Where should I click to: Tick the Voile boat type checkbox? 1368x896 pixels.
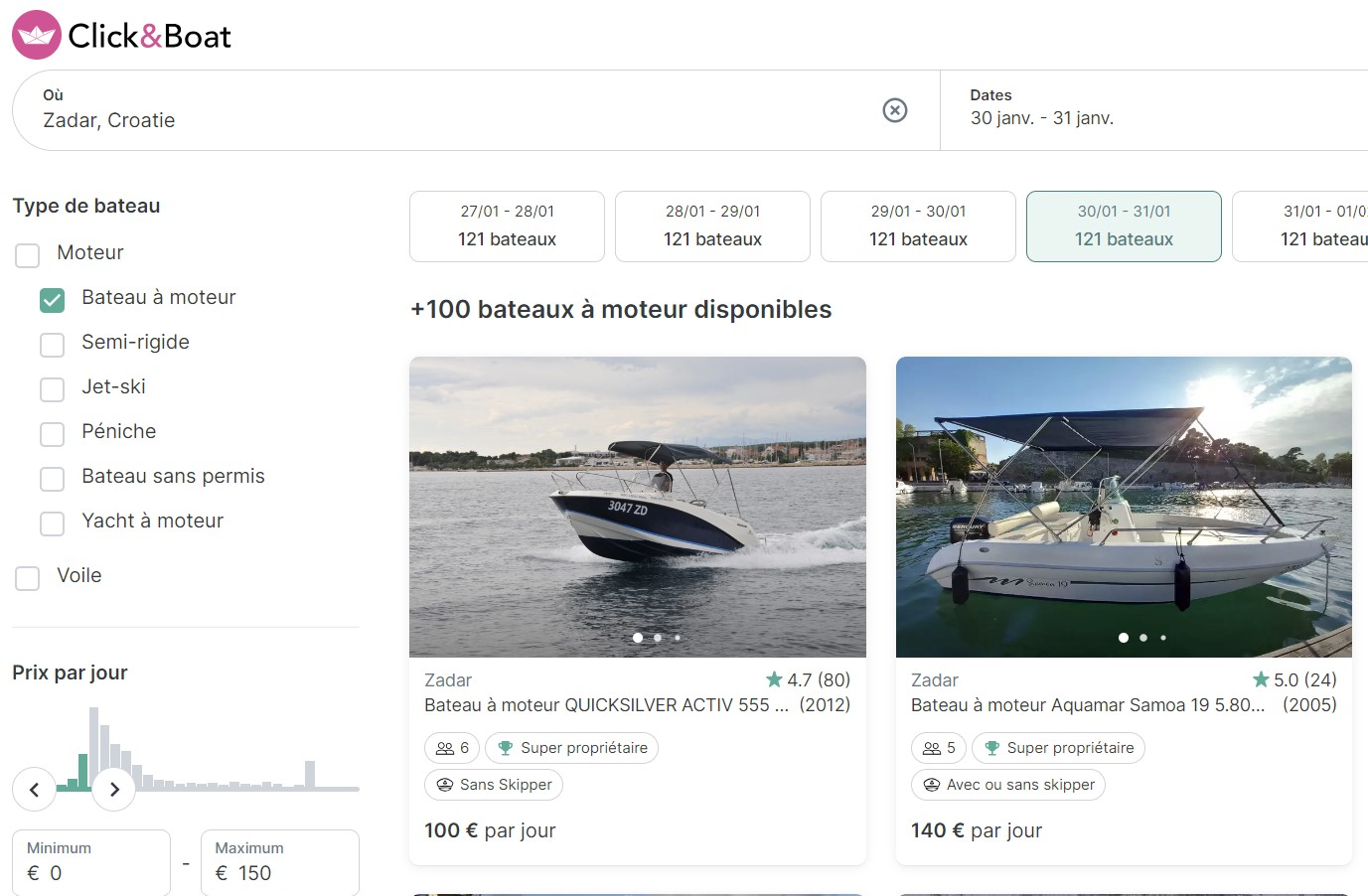[x=28, y=578]
